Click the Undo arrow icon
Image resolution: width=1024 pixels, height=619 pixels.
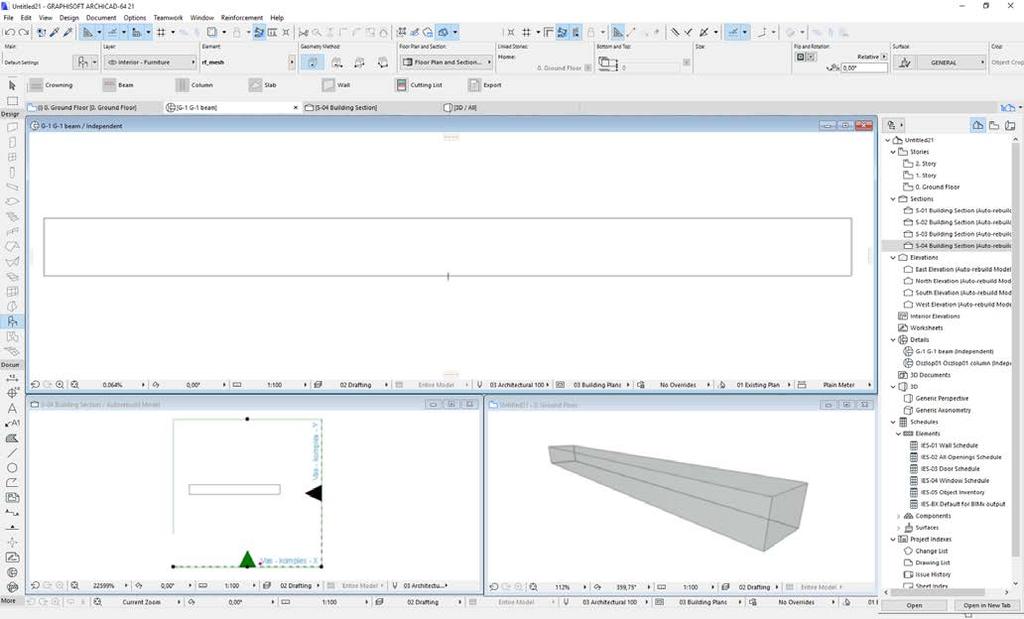tap(9, 32)
